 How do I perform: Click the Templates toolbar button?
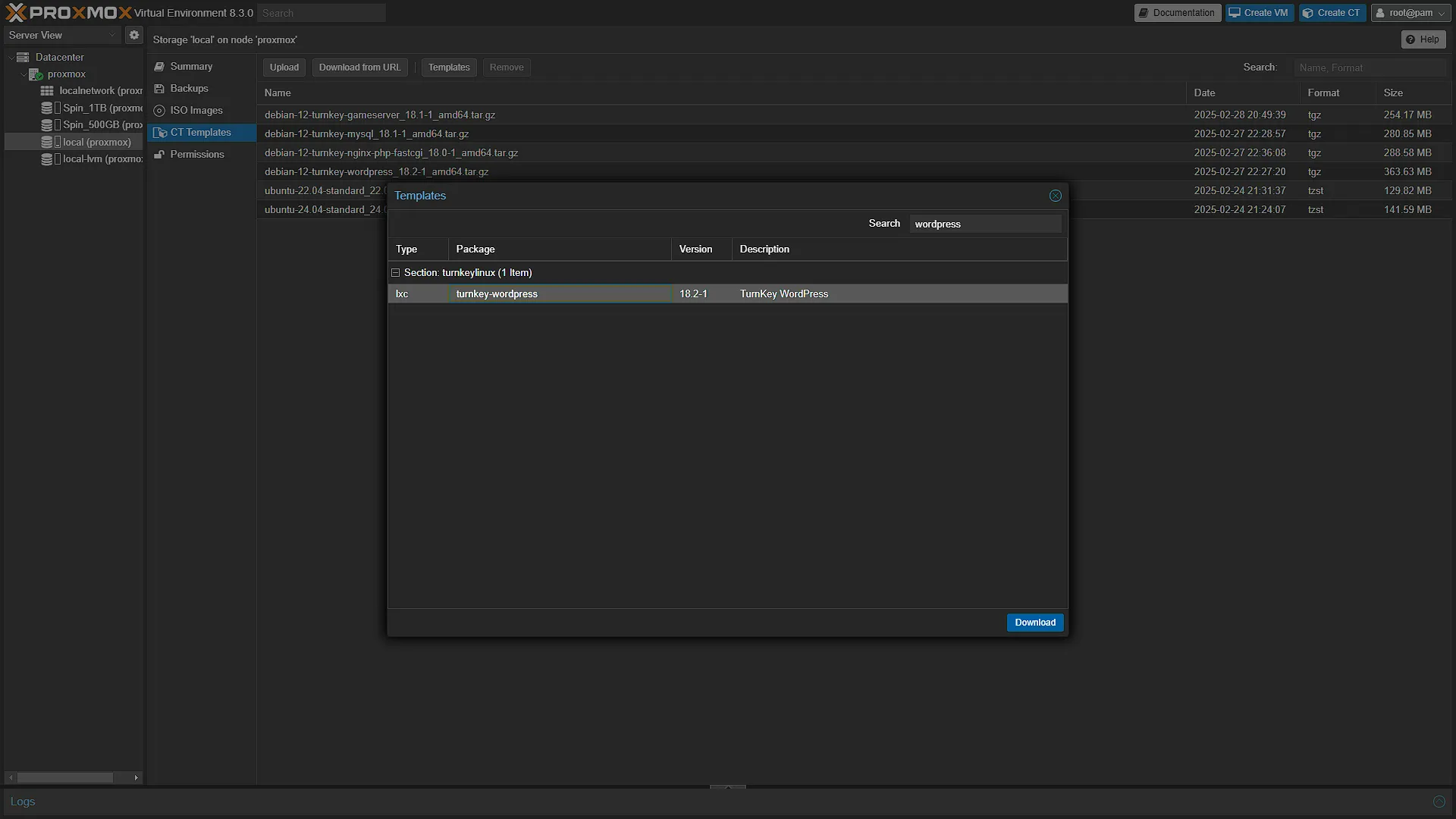click(x=449, y=67)
